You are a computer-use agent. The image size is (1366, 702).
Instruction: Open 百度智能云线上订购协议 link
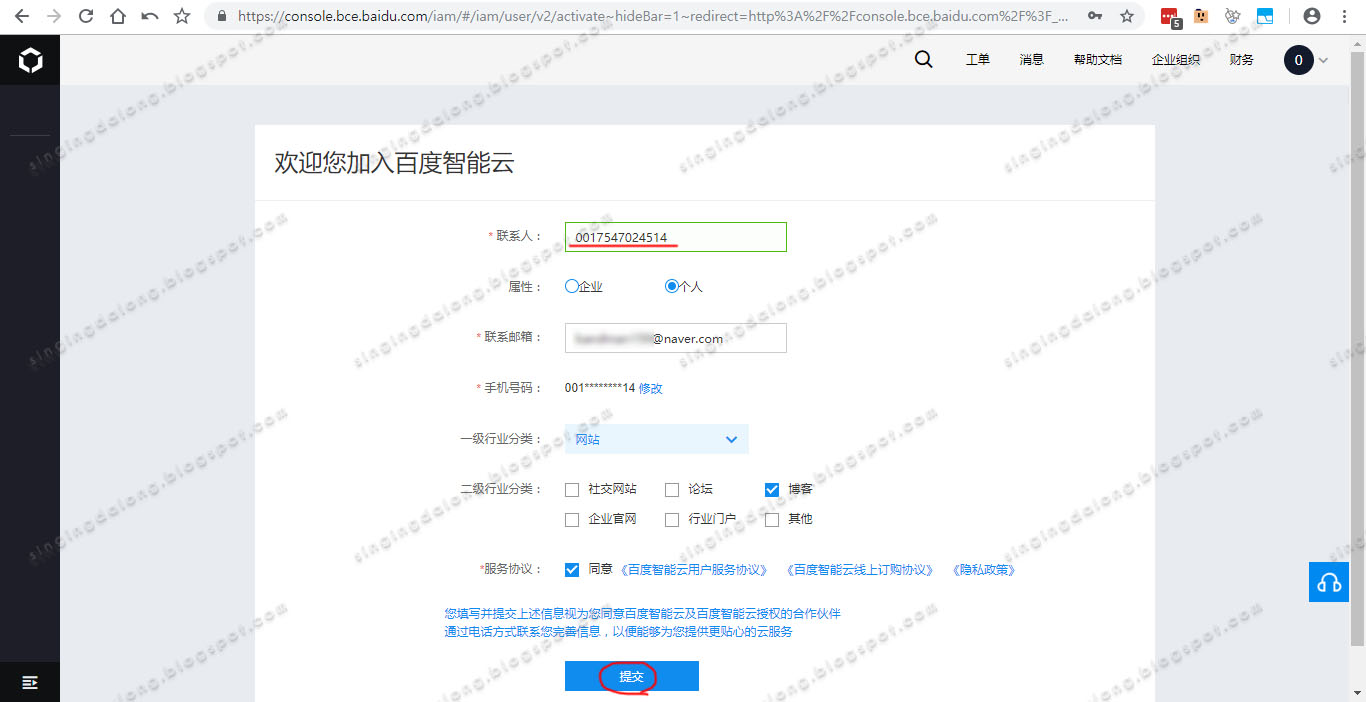tap(859, 570)
